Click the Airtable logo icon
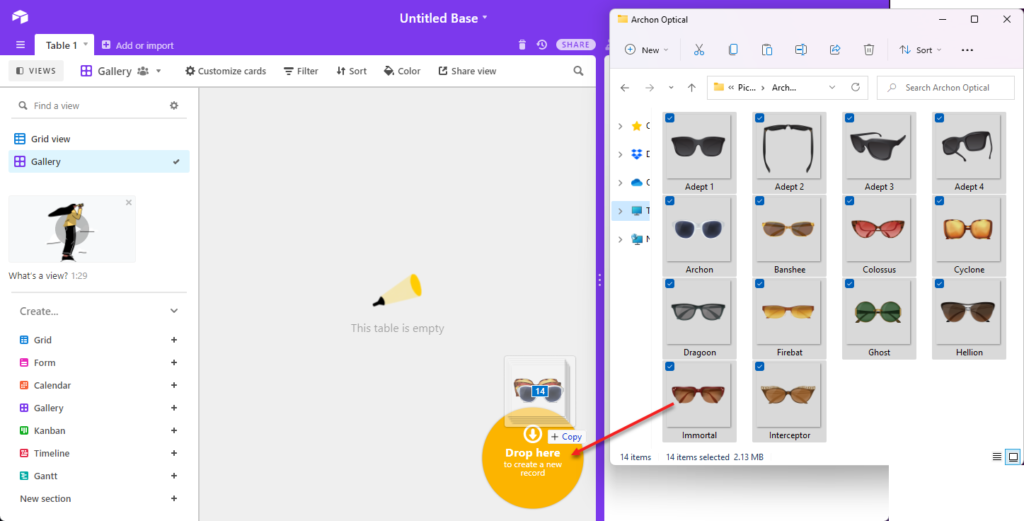The width and height of the screenshot is (1024, 521). click(x=20, y=18)
